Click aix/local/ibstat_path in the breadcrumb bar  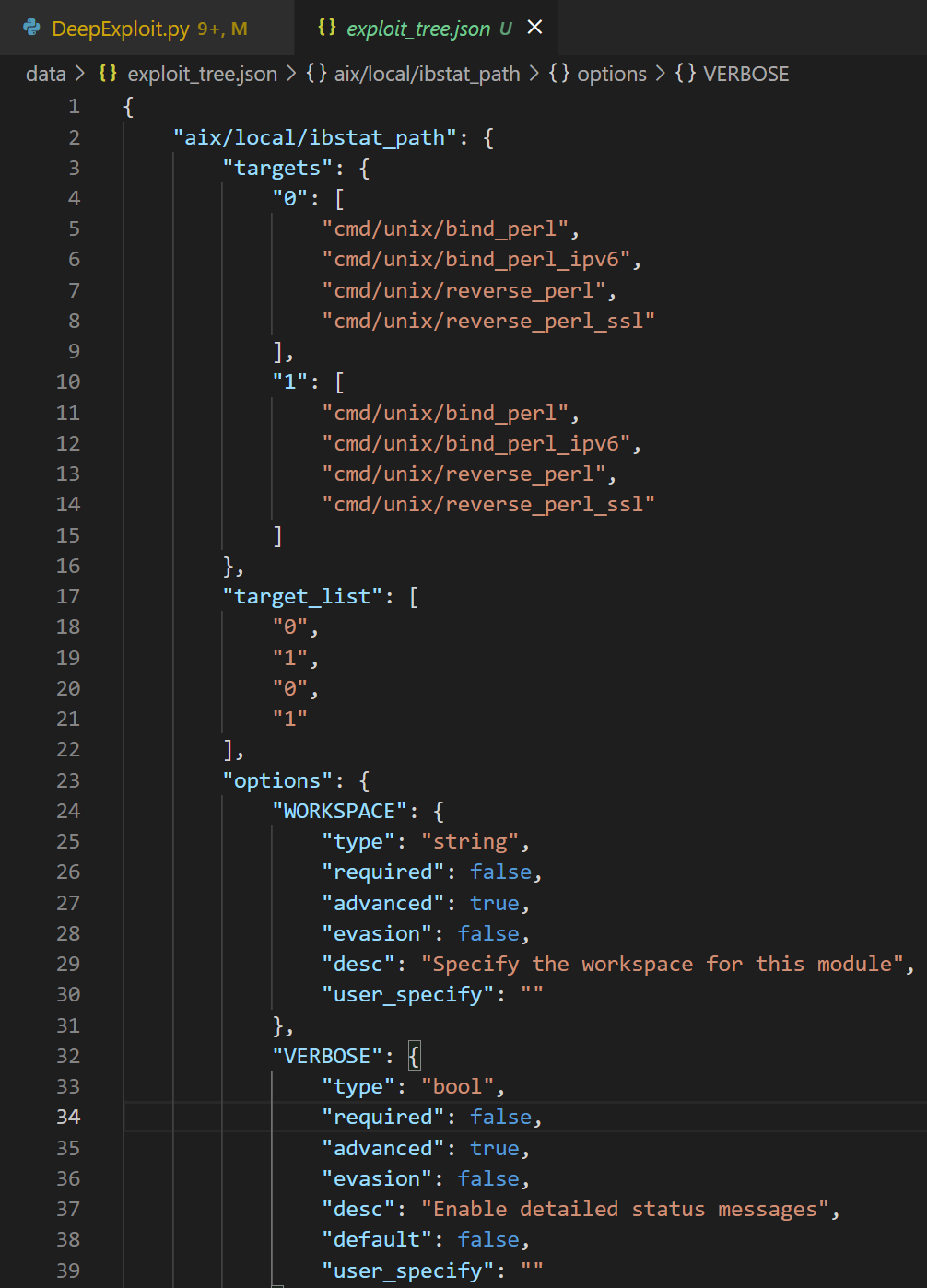pyautogui.click(x=426, y=74)
